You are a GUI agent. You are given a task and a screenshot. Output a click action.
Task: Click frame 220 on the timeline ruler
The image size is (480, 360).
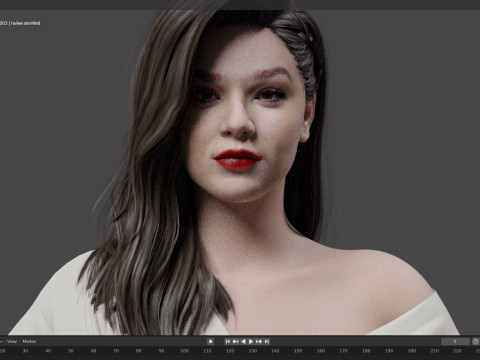[457, 351]
